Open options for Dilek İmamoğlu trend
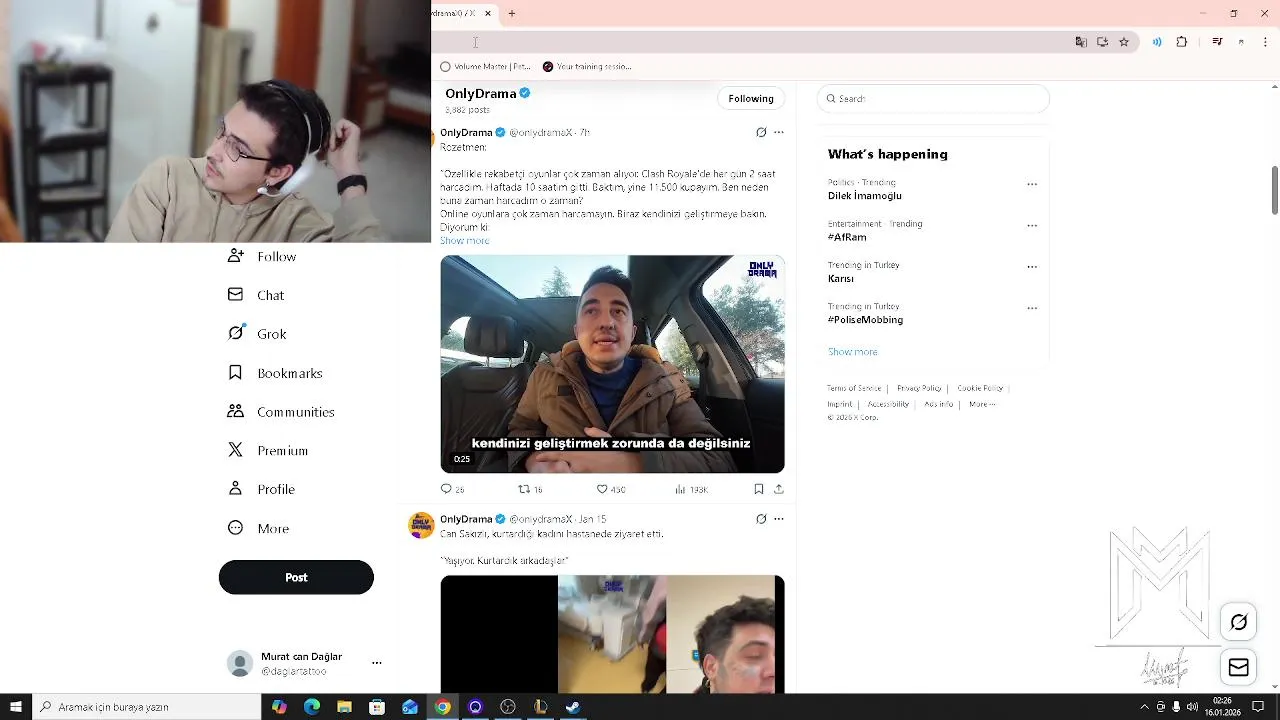1280x720 pixels. pyautogui.click(x=1032, y=184)
